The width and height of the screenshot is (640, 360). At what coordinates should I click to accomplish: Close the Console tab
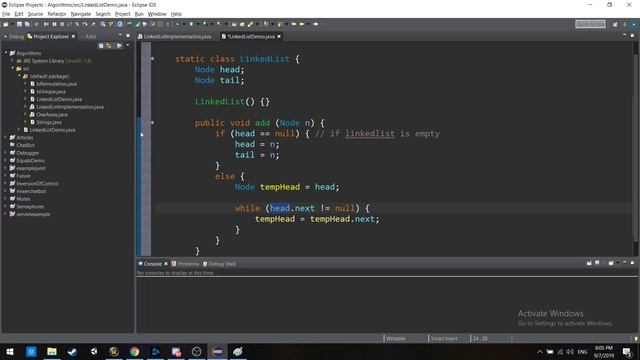(x=166, y=264)
